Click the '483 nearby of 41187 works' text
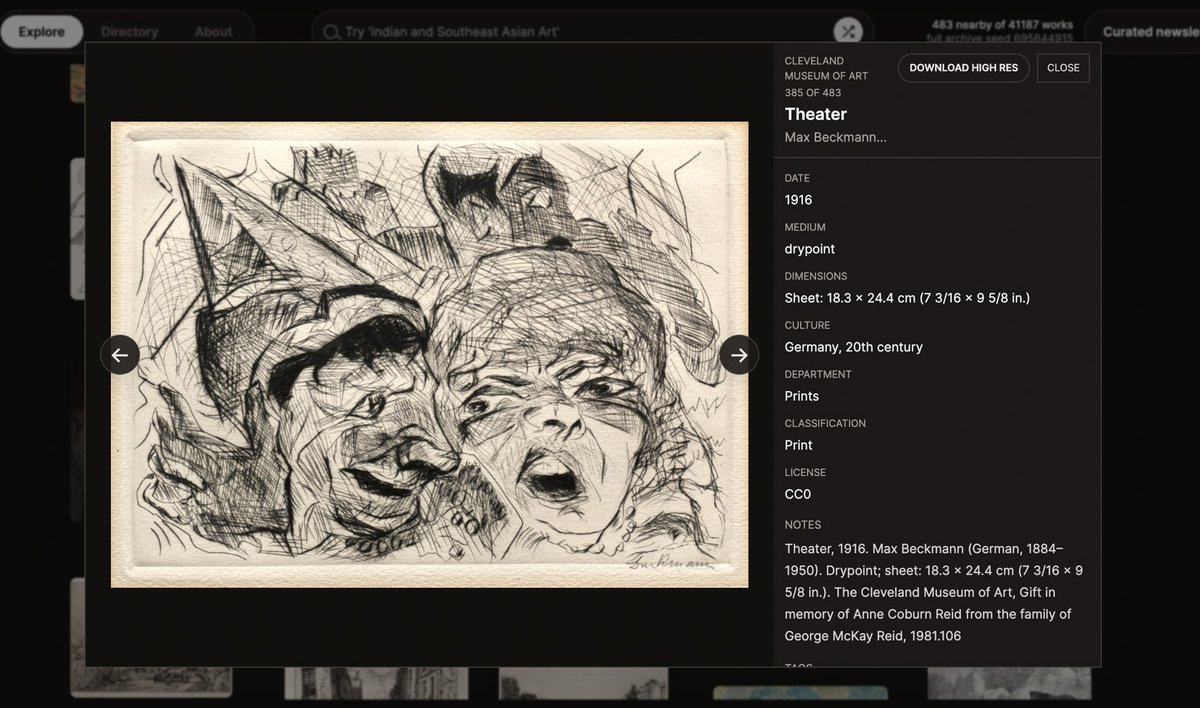Image resolution: width=1200 pixels, height=708 pixels. pos(1002,24)
